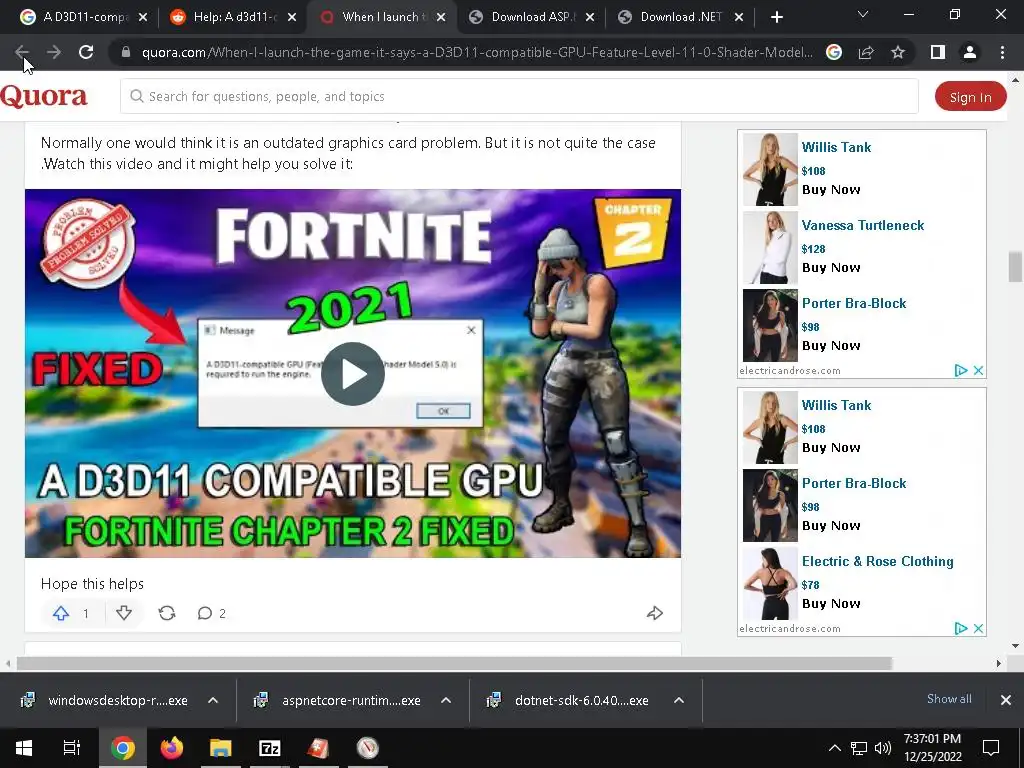The width and height of the screenshot is (1024, 768).
Task: Open Chrome three-dot menu
Action: click(1002, 52)
